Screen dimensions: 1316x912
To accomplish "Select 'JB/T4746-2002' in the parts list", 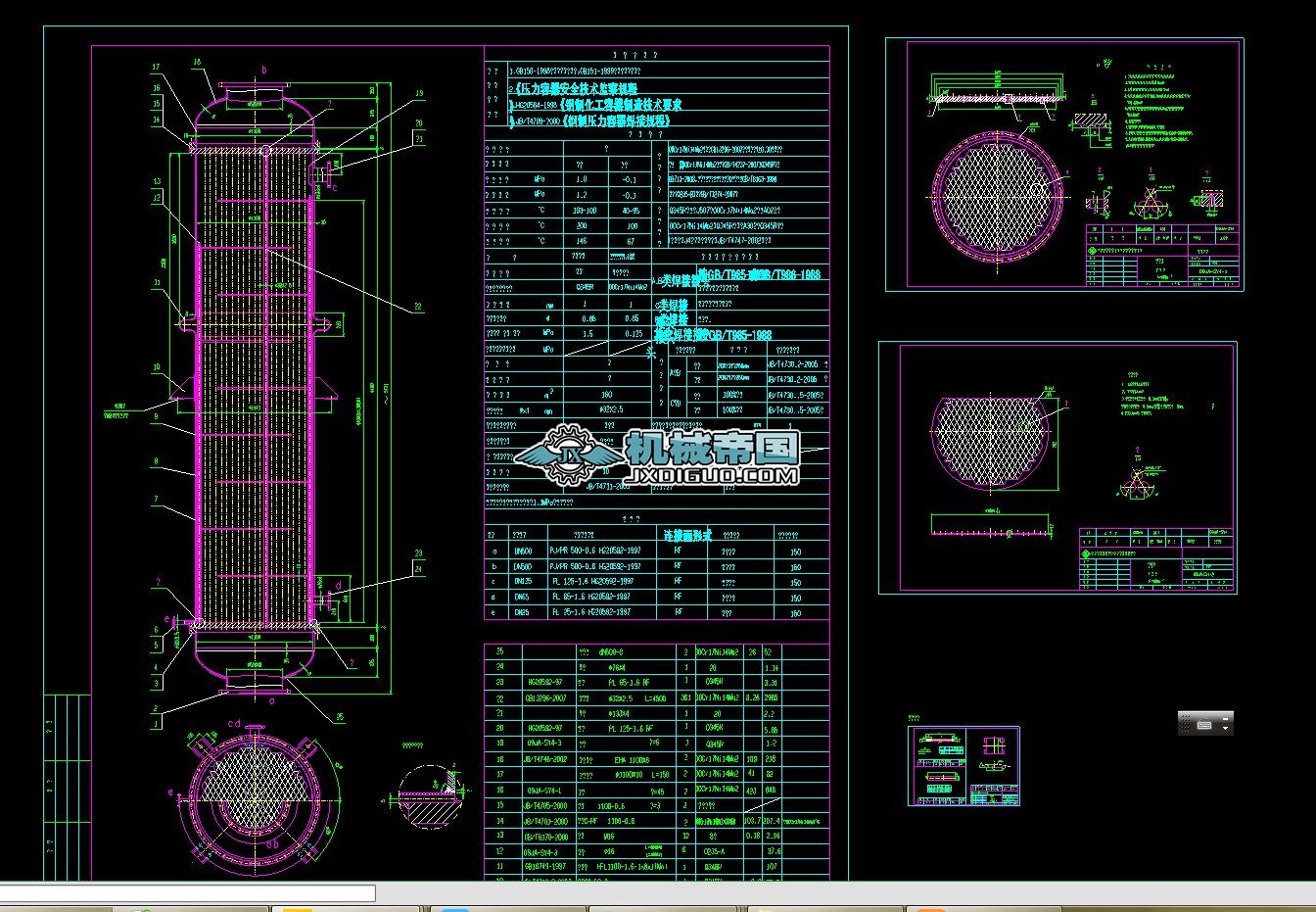I will coord(546,759).
